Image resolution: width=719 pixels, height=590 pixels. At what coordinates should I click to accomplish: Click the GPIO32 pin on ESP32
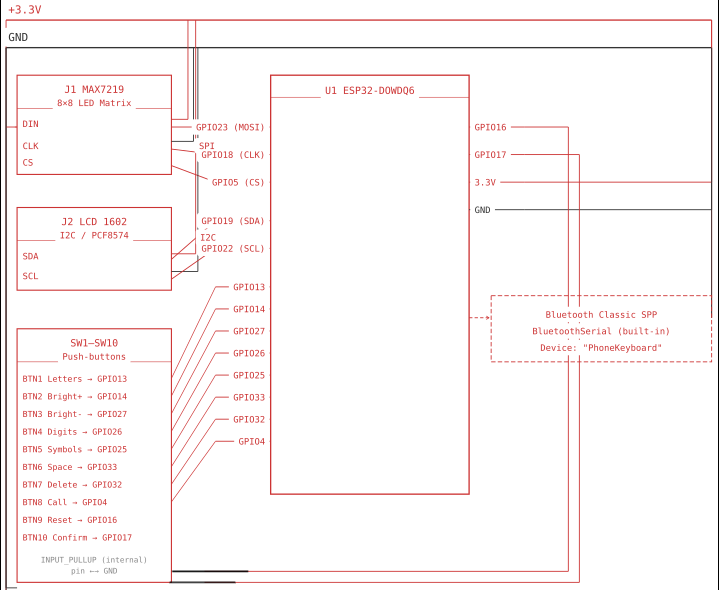(249, 419)
